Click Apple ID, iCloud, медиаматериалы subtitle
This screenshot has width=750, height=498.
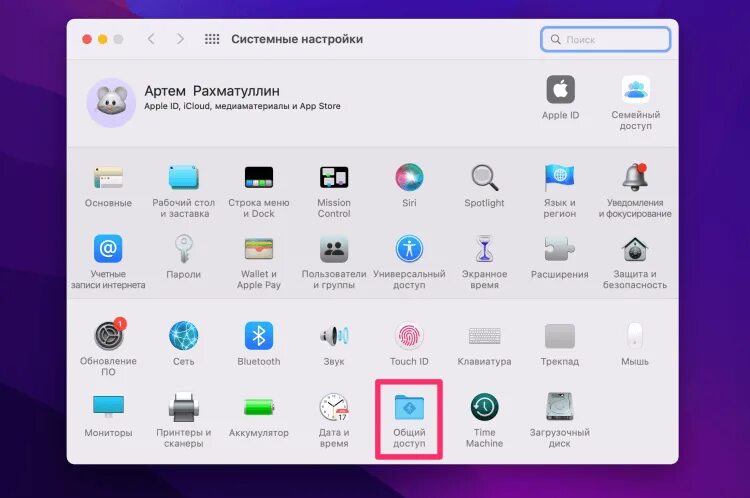243,106
